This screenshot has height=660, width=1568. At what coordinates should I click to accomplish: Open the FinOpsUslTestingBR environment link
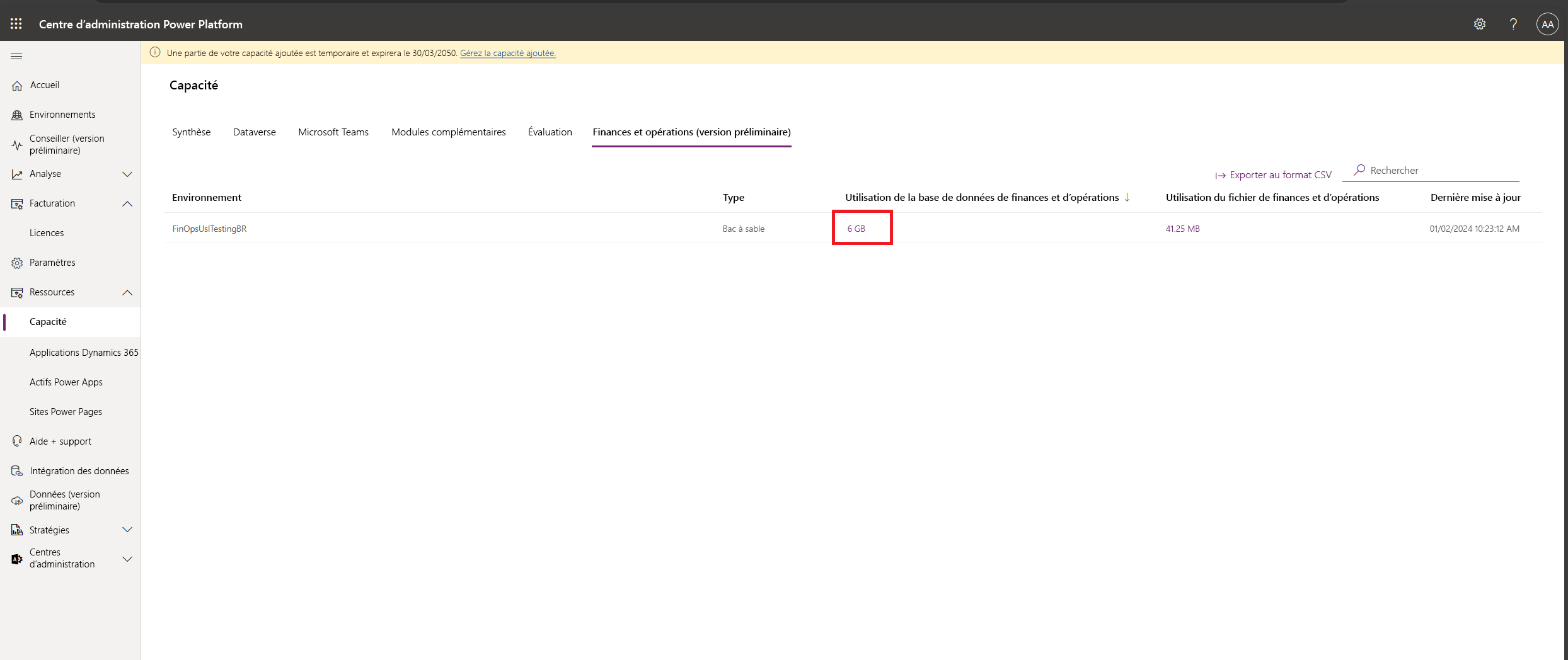tap(209, 229)
